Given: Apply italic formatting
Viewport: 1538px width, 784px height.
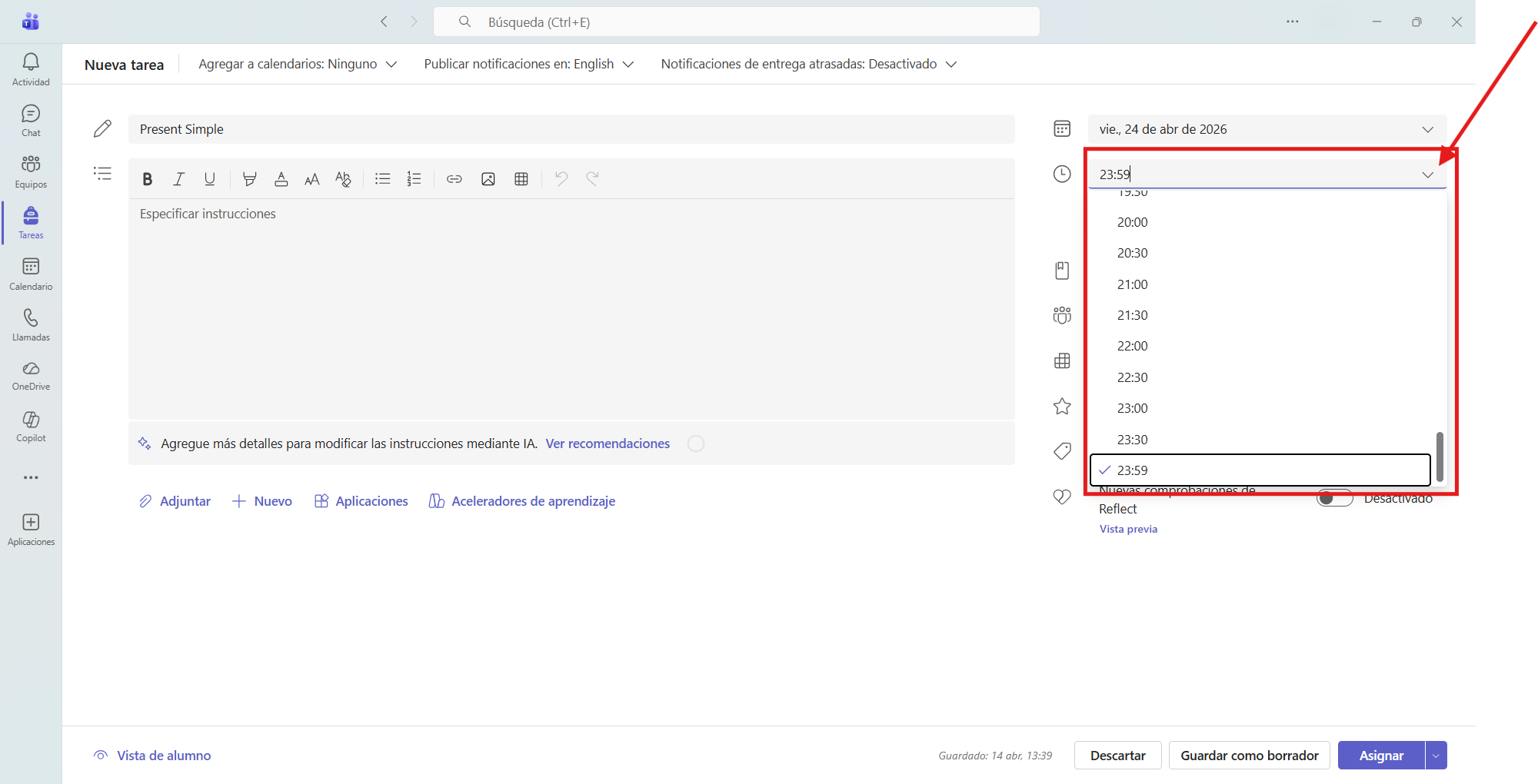Looking at the screenshot, I should pyautogui.click(x=178, y=179).
